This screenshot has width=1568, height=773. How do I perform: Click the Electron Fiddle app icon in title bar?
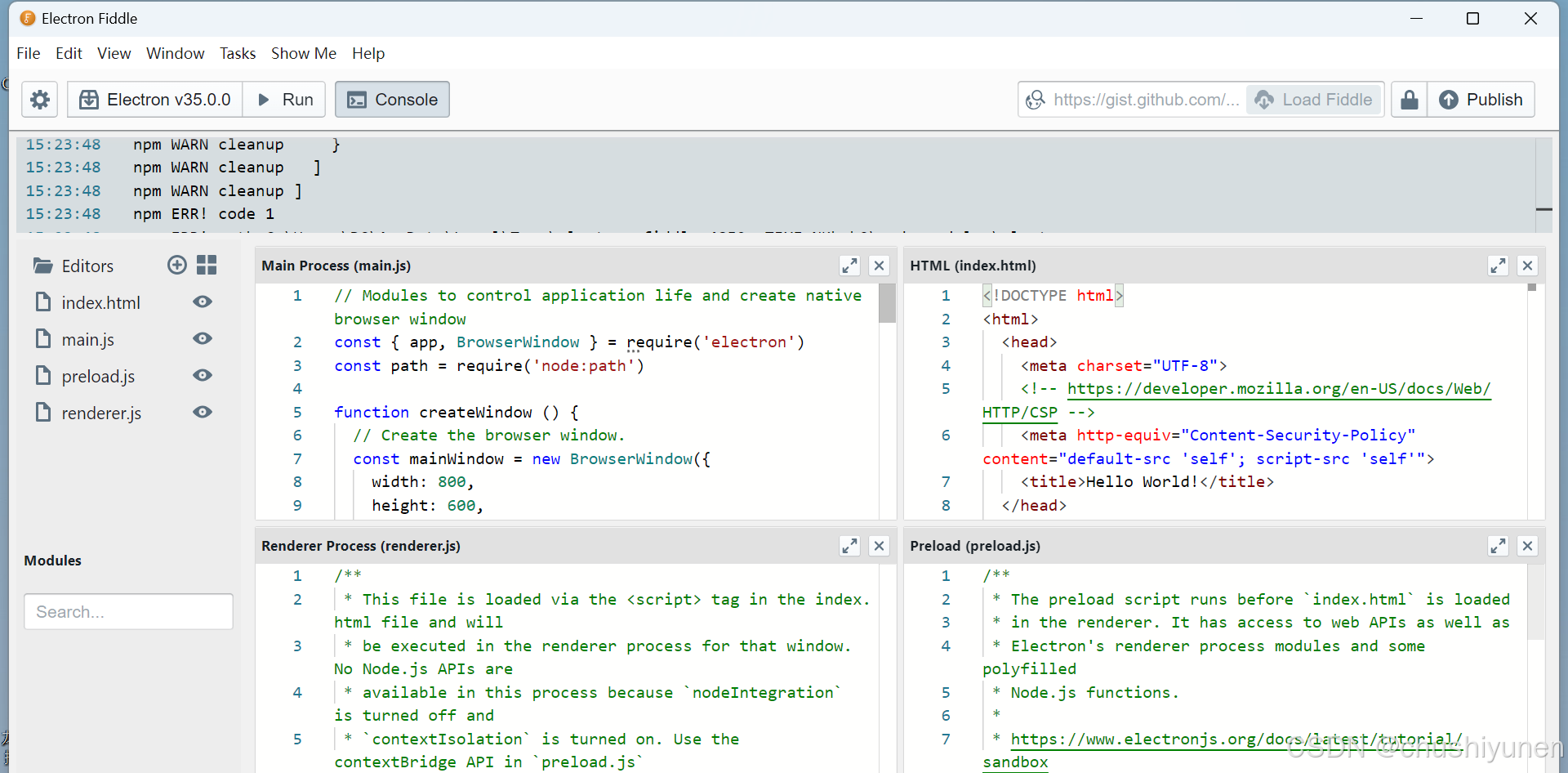[28, 18]
